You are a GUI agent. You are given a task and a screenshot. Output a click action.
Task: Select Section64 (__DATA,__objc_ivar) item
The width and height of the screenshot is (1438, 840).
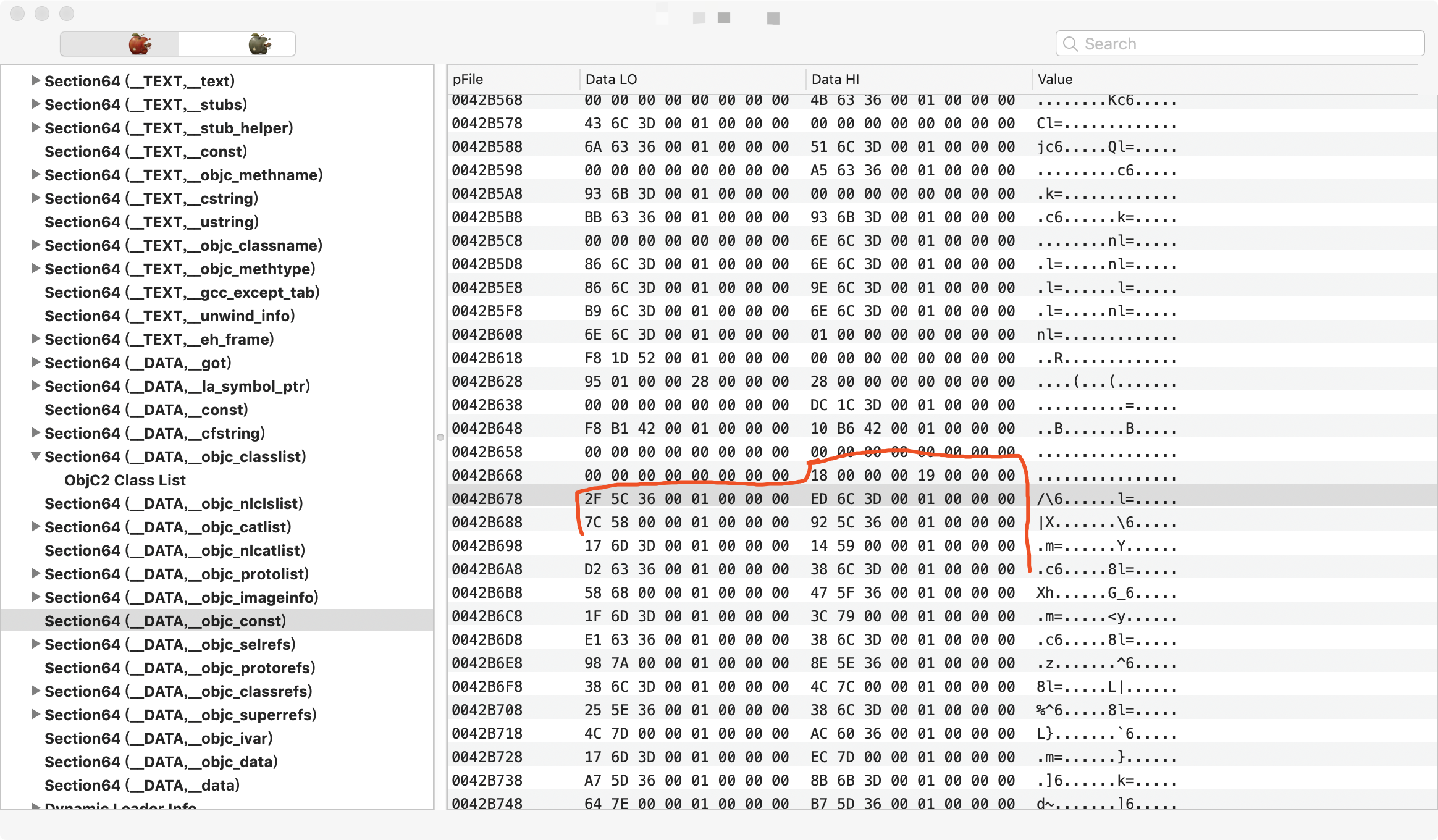point(158,738)
